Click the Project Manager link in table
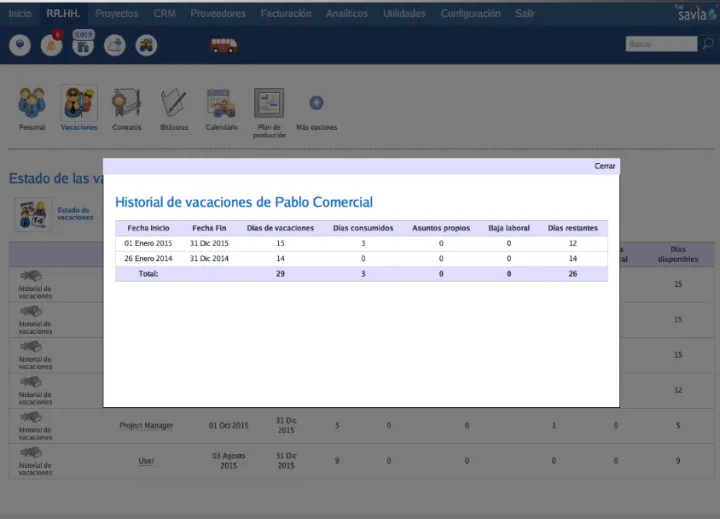Image resolution: width=720 pixels, height=519 pixels. coord(146,425)
